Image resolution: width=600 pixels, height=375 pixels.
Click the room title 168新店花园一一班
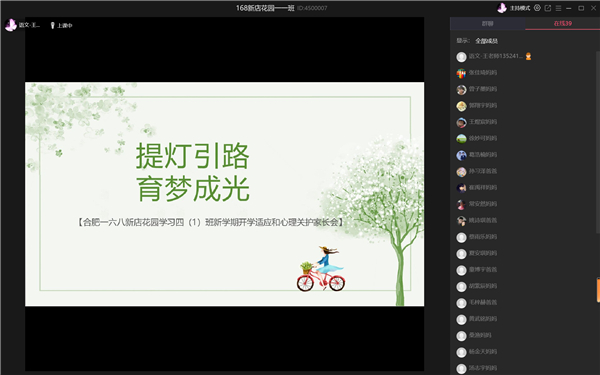click(265, 8)
